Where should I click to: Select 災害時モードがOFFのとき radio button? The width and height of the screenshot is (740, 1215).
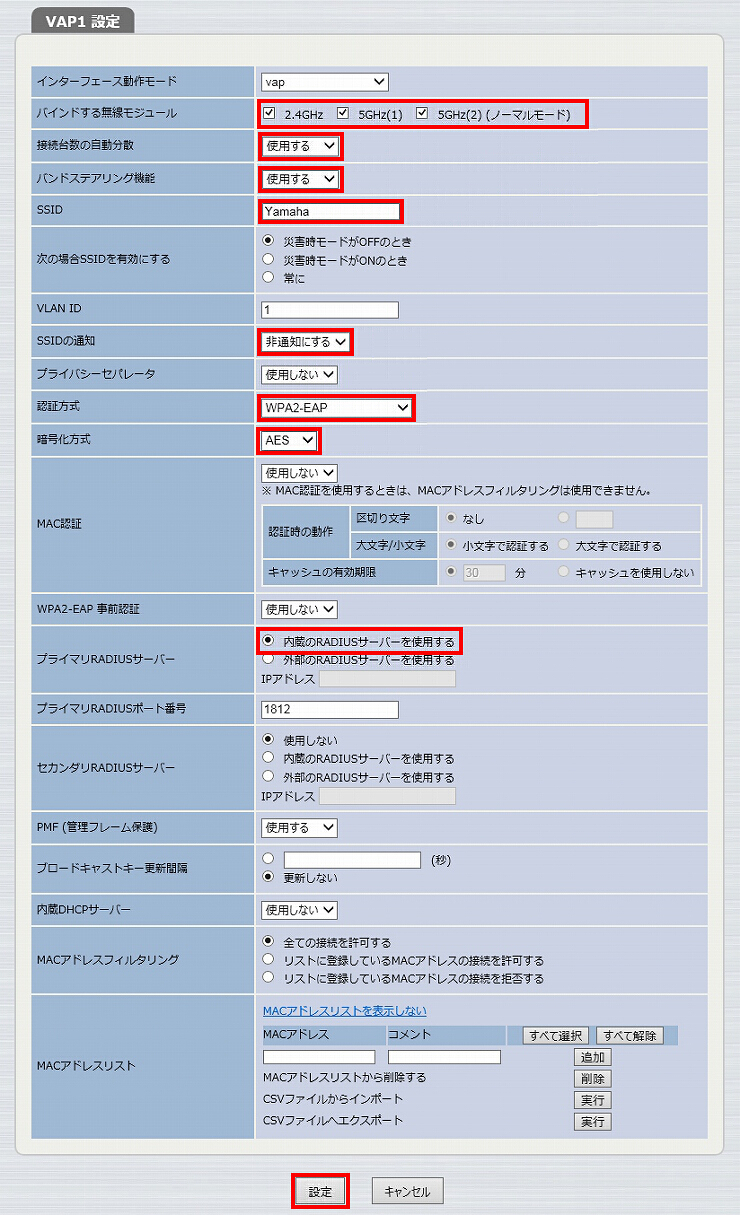click(x=268, y=241)
